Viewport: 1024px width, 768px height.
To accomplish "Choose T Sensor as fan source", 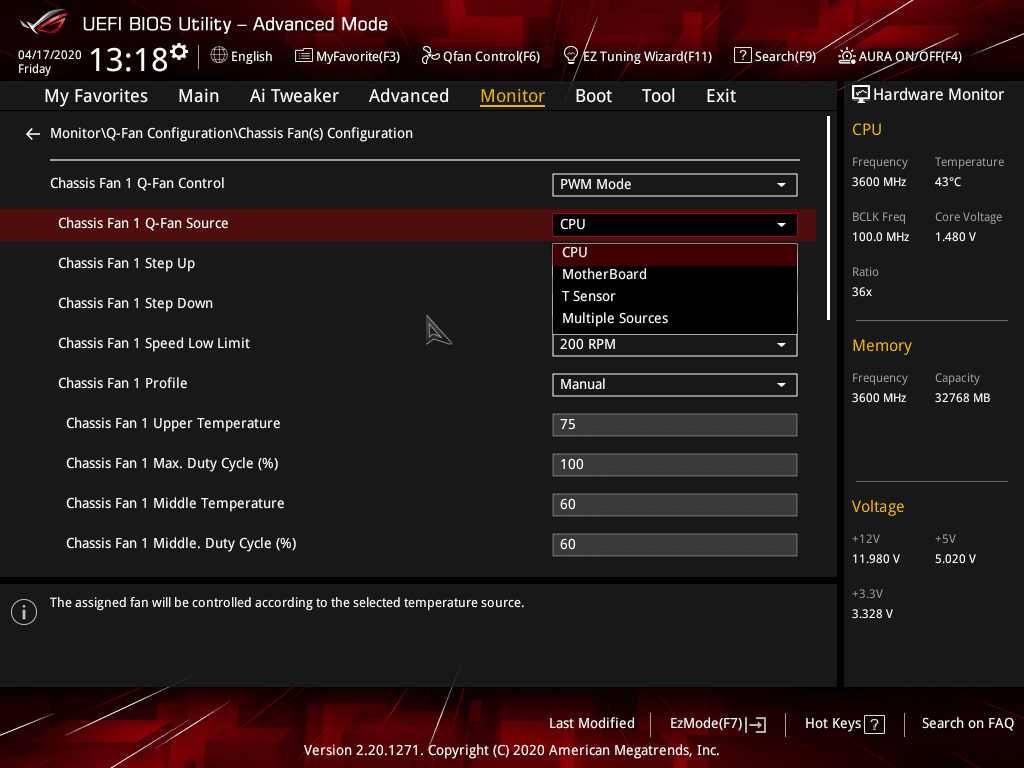I will tap(675, 296).
